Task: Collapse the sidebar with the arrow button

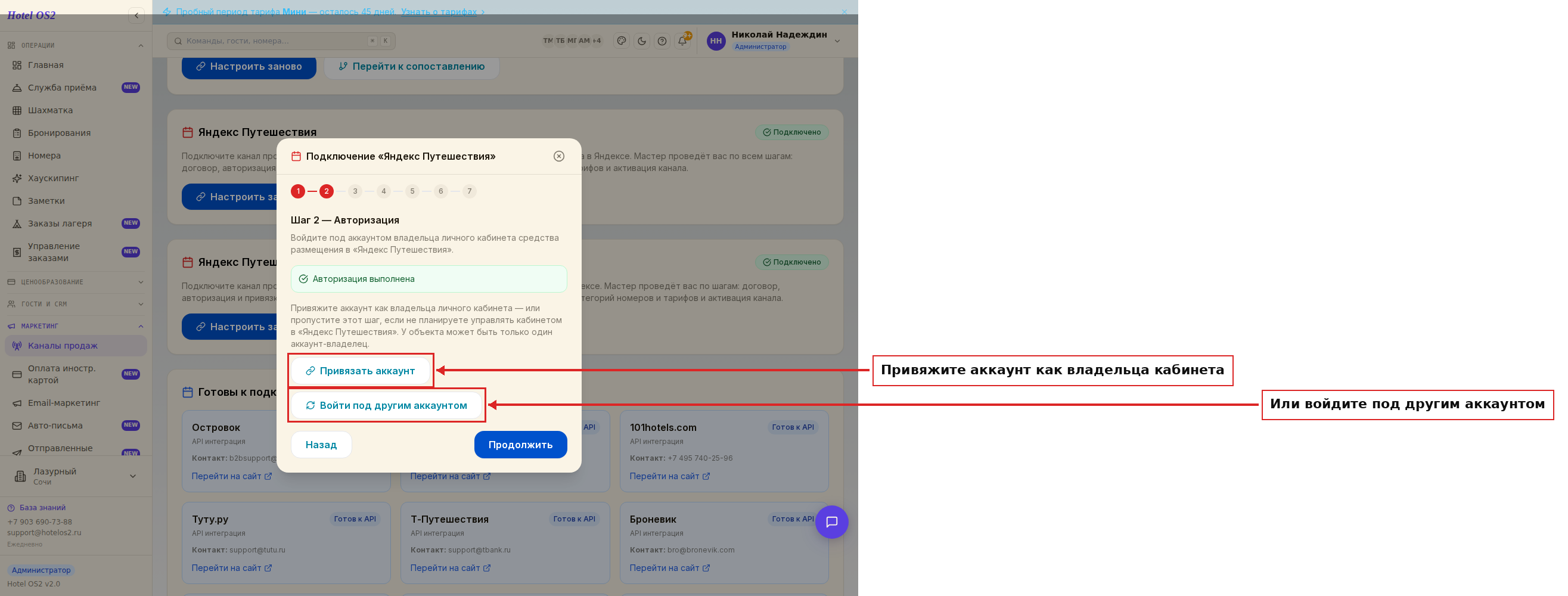Action: (x=136, y=15)
